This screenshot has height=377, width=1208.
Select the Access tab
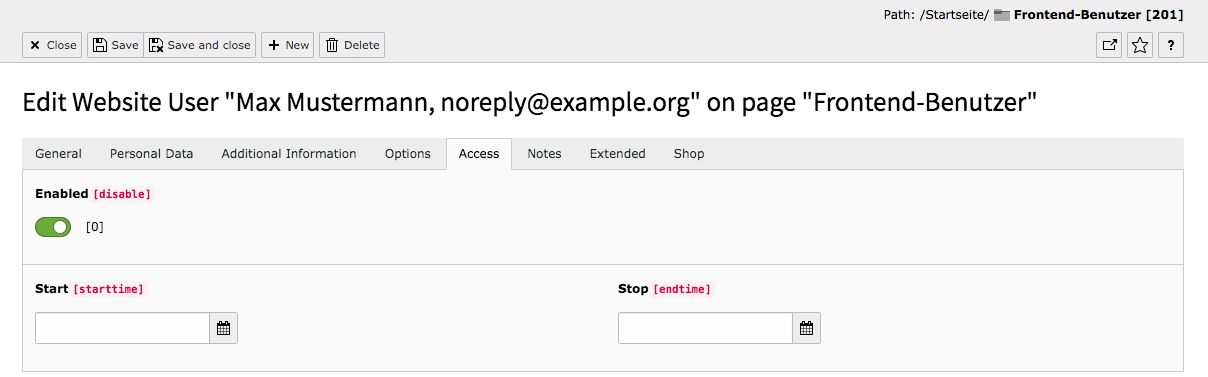479,154
